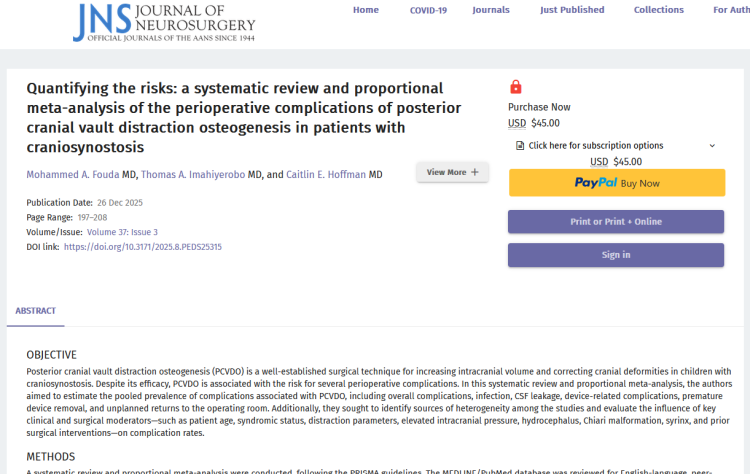Open author Mohammed A. Fouda link
Screen dimensions: 750x474
pyautogui.click(x=73, y=175)
